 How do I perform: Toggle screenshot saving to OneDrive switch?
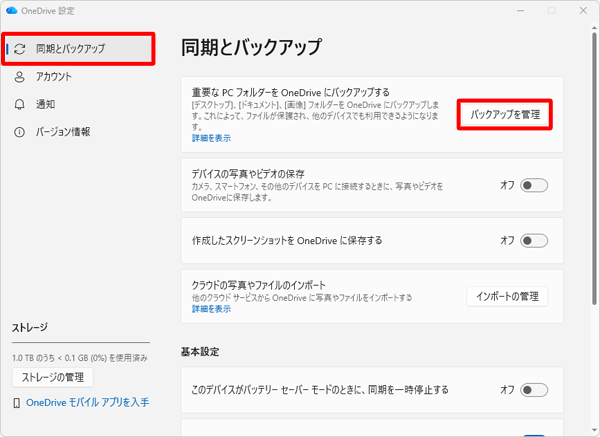point(534,241)
